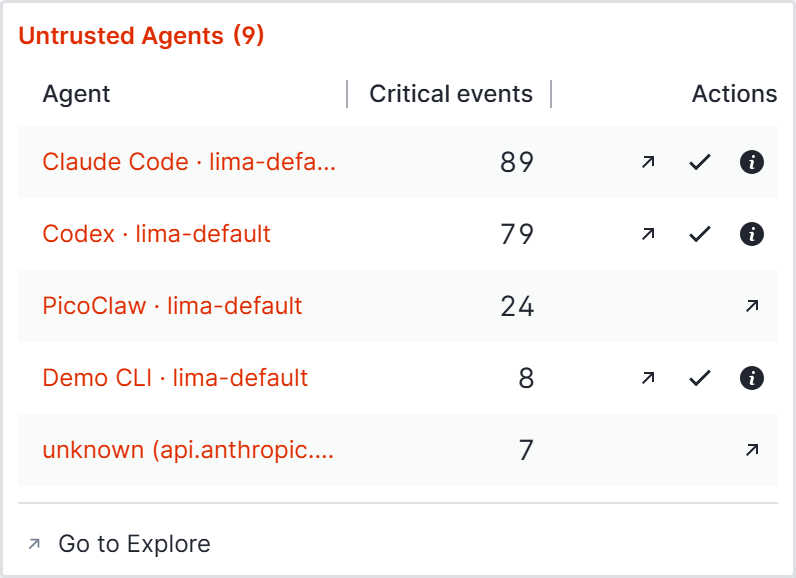Open PicoClaw row's arrow icon
796x578 pixels.
point(752,306)
